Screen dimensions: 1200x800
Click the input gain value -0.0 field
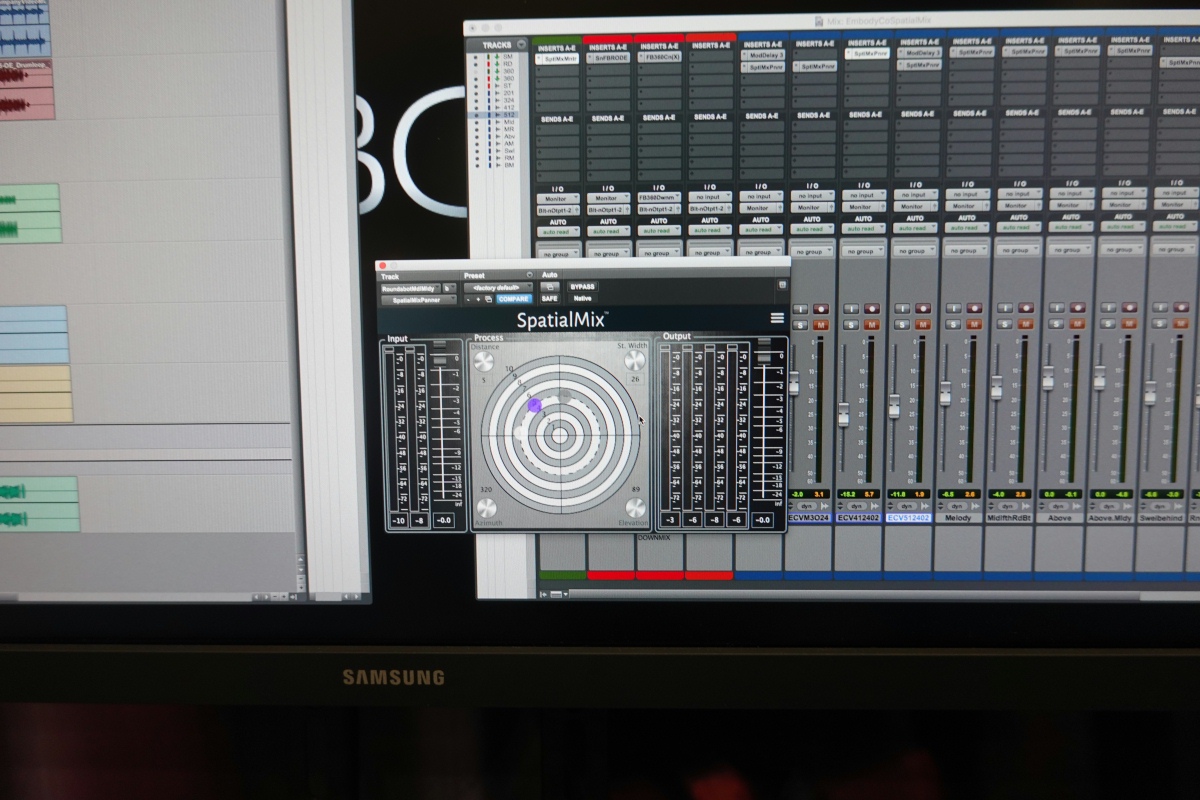443,521
